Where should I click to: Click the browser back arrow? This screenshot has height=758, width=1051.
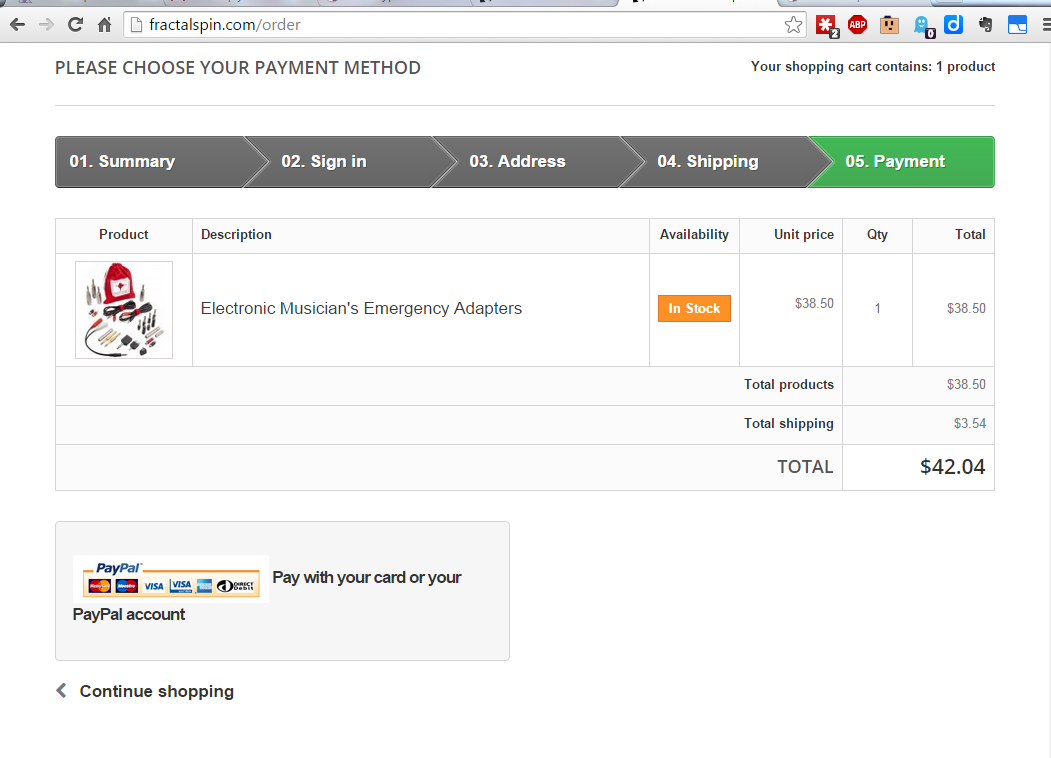(17, 25)
